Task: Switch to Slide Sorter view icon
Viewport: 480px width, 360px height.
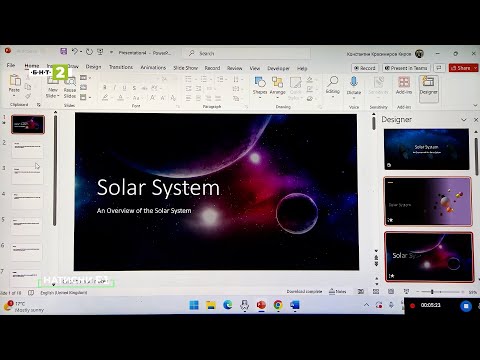Action: (x=376, y=292)
